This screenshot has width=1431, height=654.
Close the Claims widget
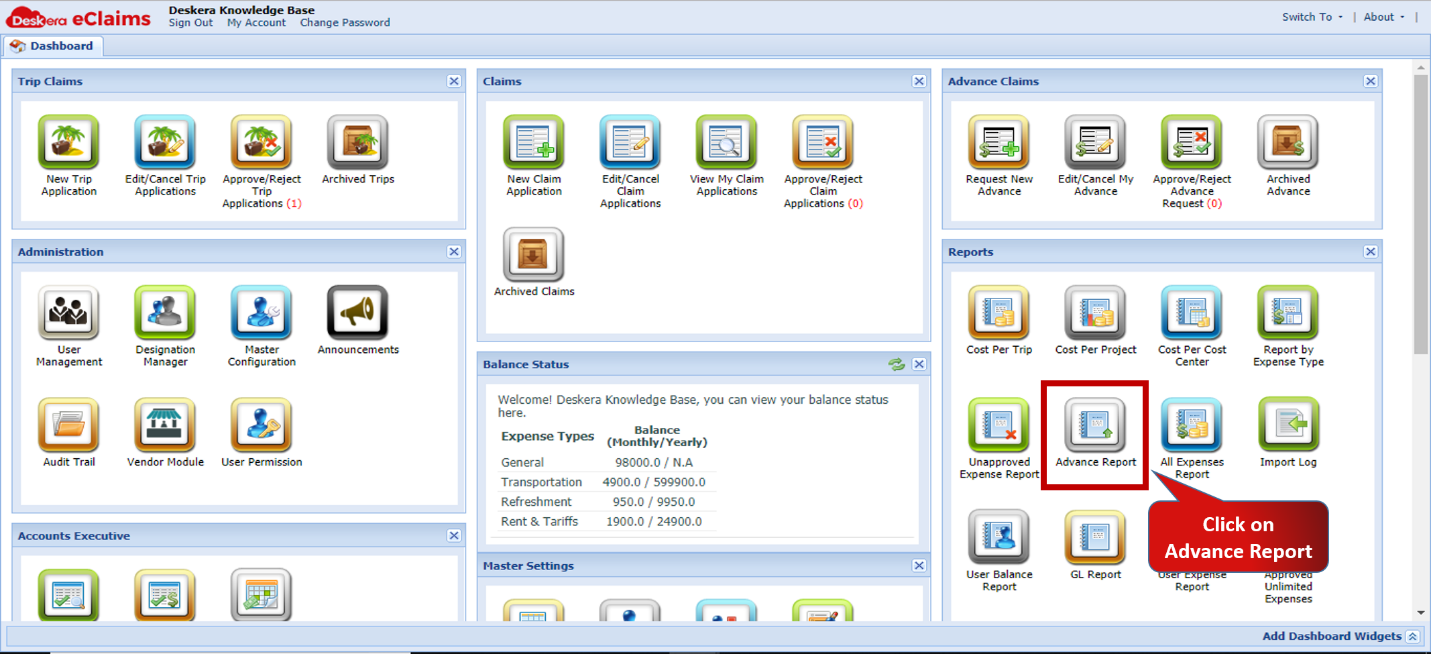click(919, 81)
